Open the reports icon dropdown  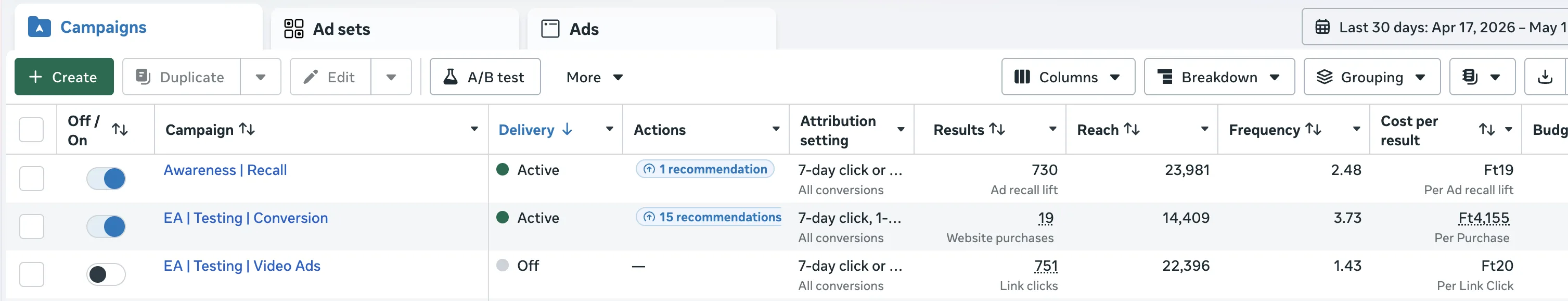coord(1482,77)
